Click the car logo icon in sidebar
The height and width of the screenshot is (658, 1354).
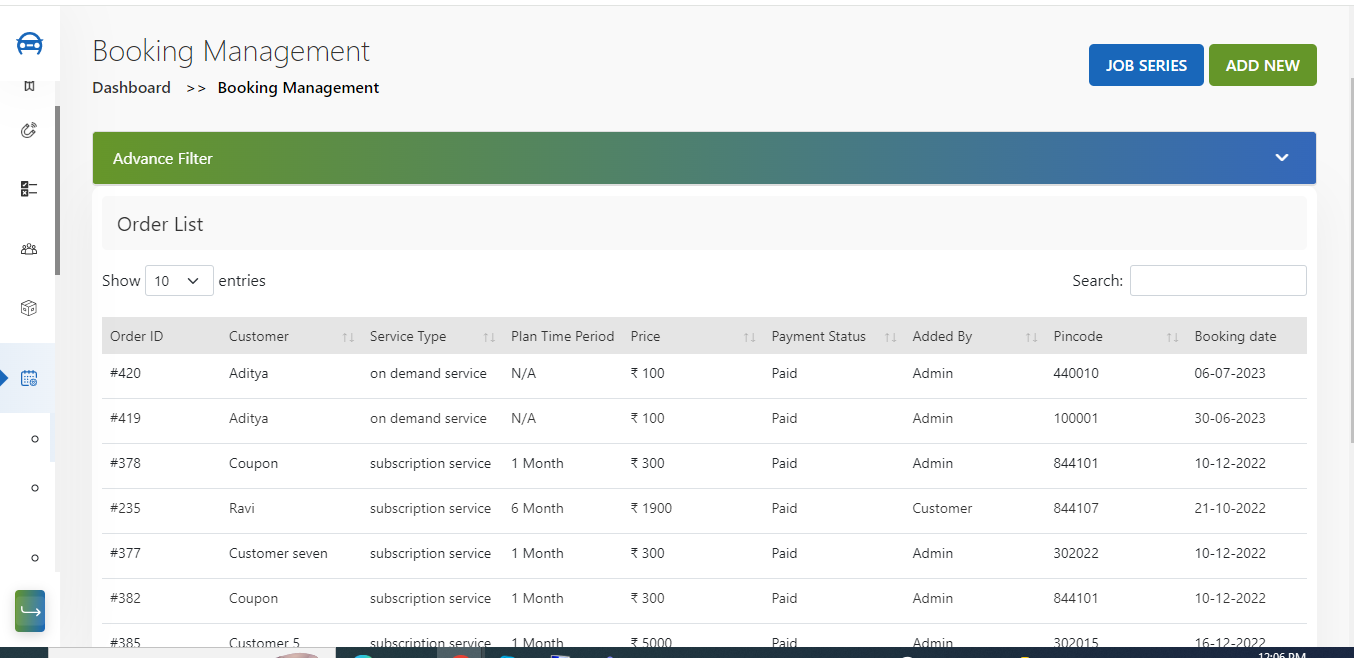pyautogui.click(x=29, y=44)
